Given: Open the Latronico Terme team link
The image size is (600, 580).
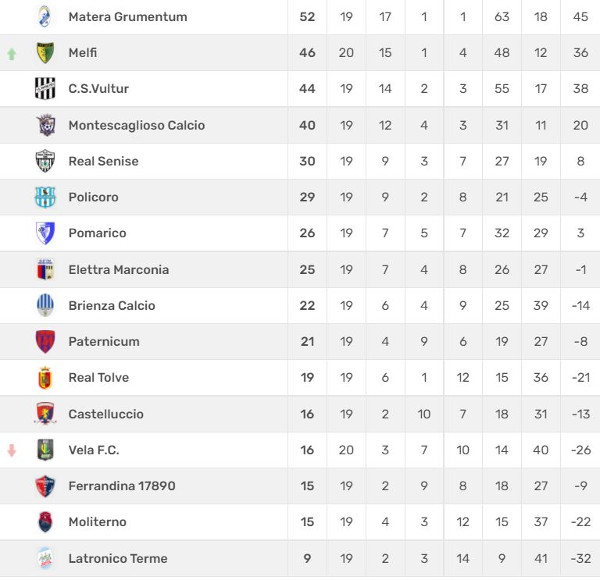Looking at the screenshot, I should coord(118,559).
